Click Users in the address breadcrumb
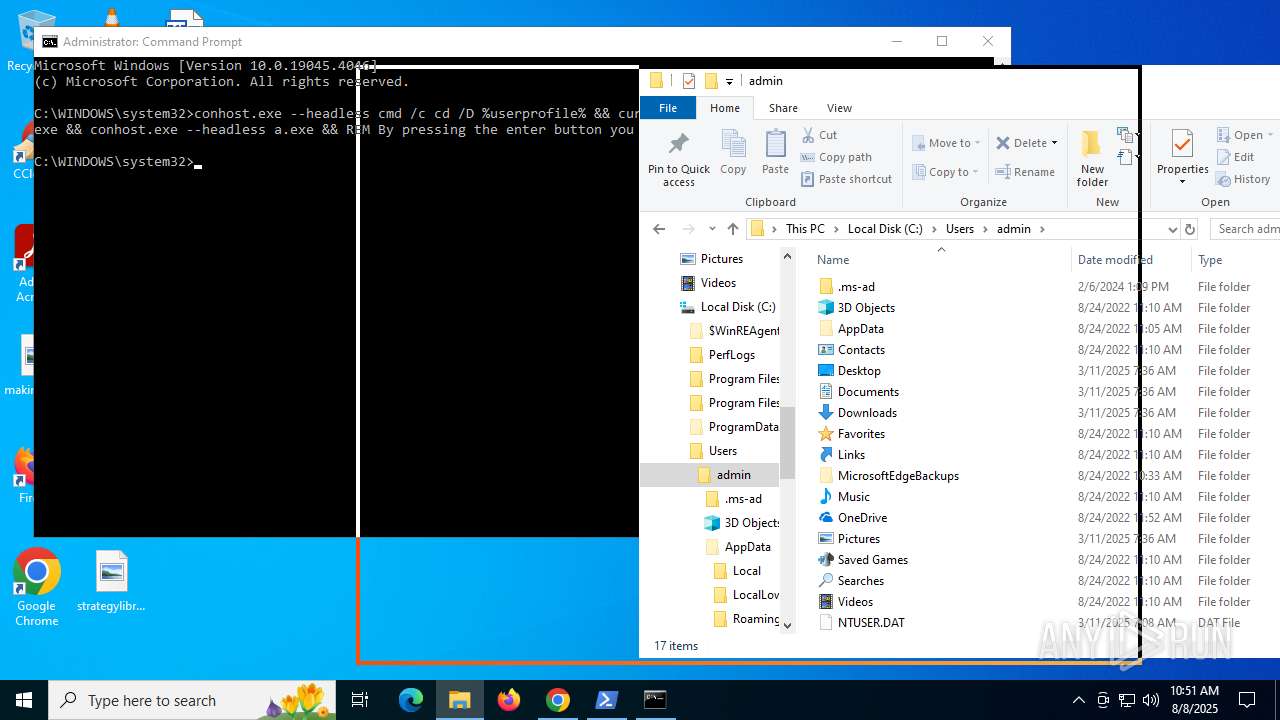Screen dimensions: 1280x720 point(960,229)
